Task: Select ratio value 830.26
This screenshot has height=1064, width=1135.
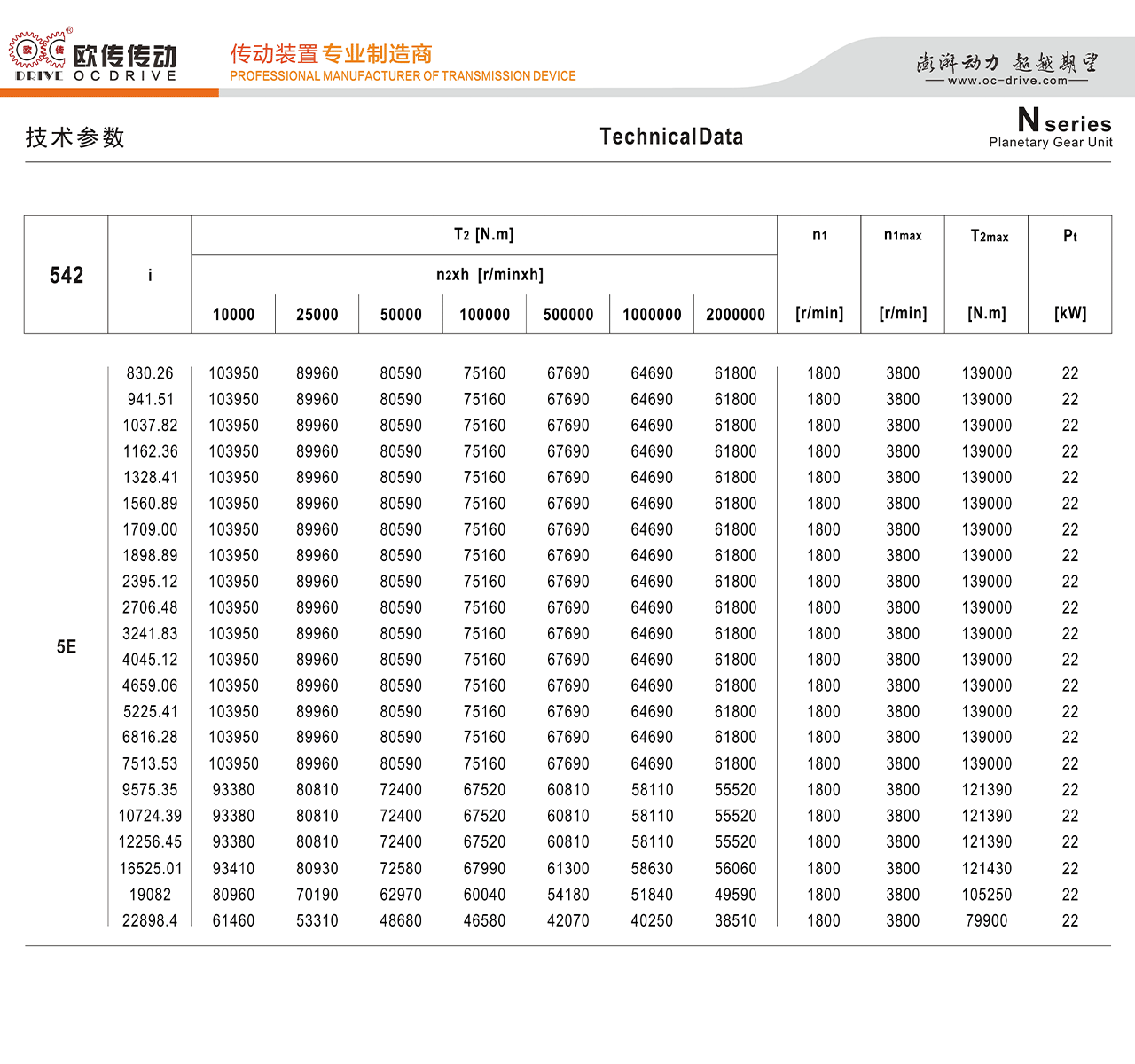Action: [150, 373]
